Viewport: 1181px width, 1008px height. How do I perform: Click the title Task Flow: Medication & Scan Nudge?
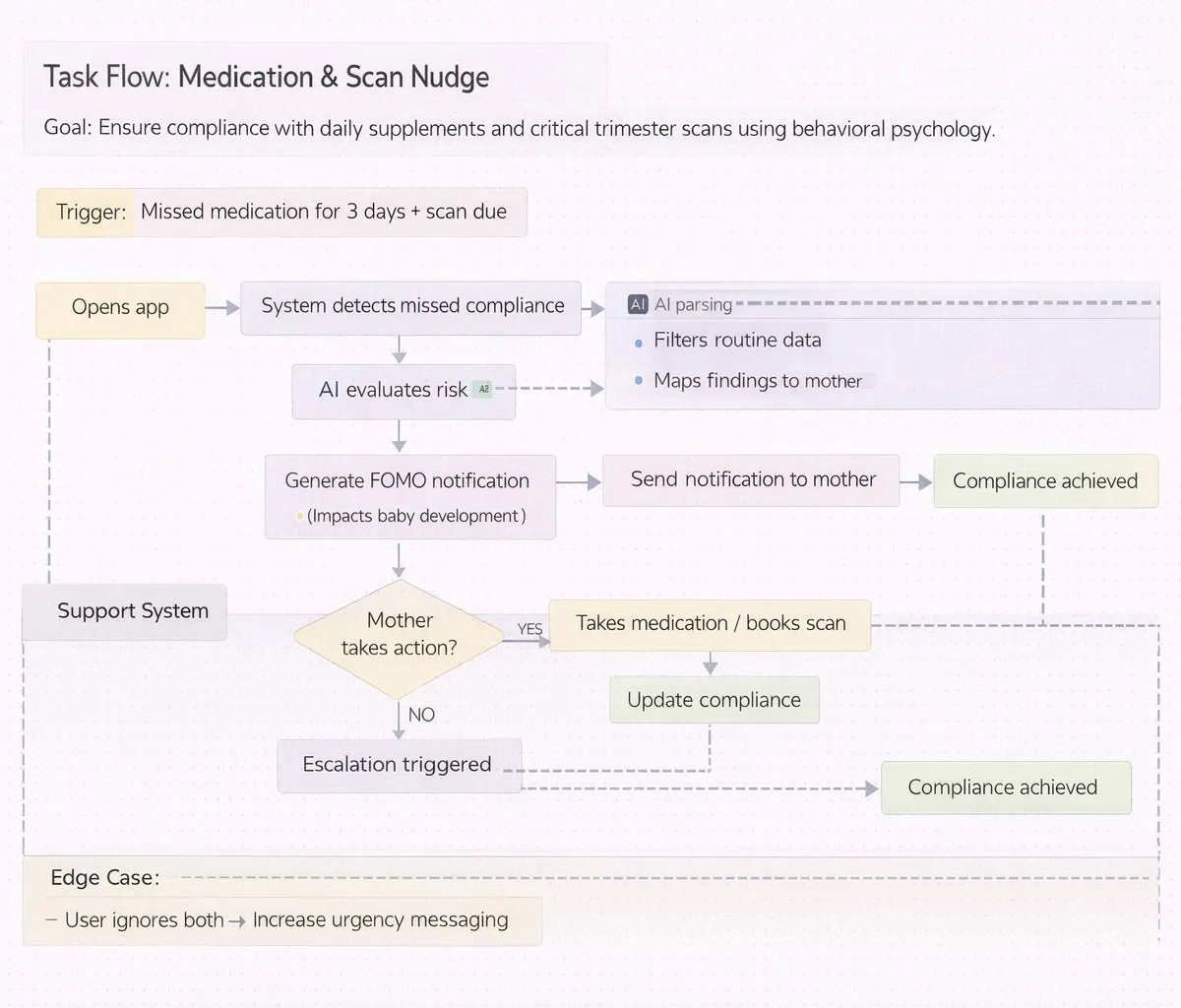[x=266, y=77]
